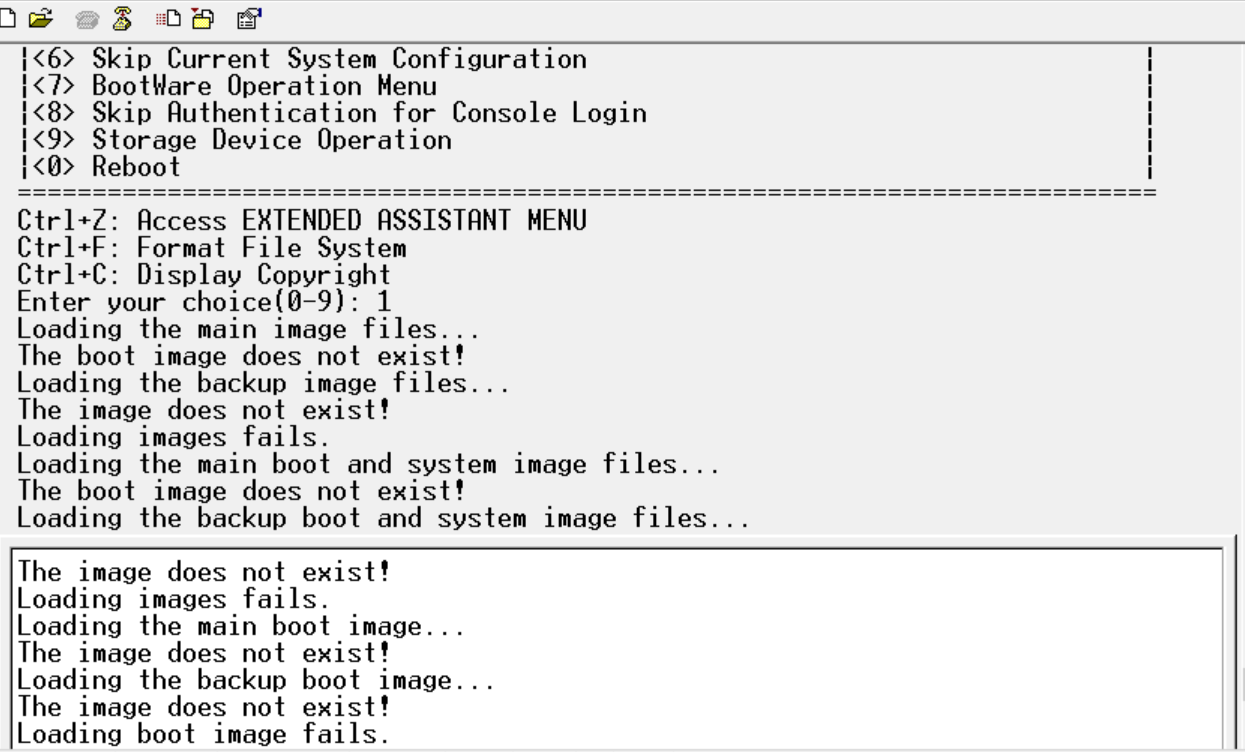1245x752 pixels.
Task: Click the 'Storage Device Operation' line
Action: (271, 141)
